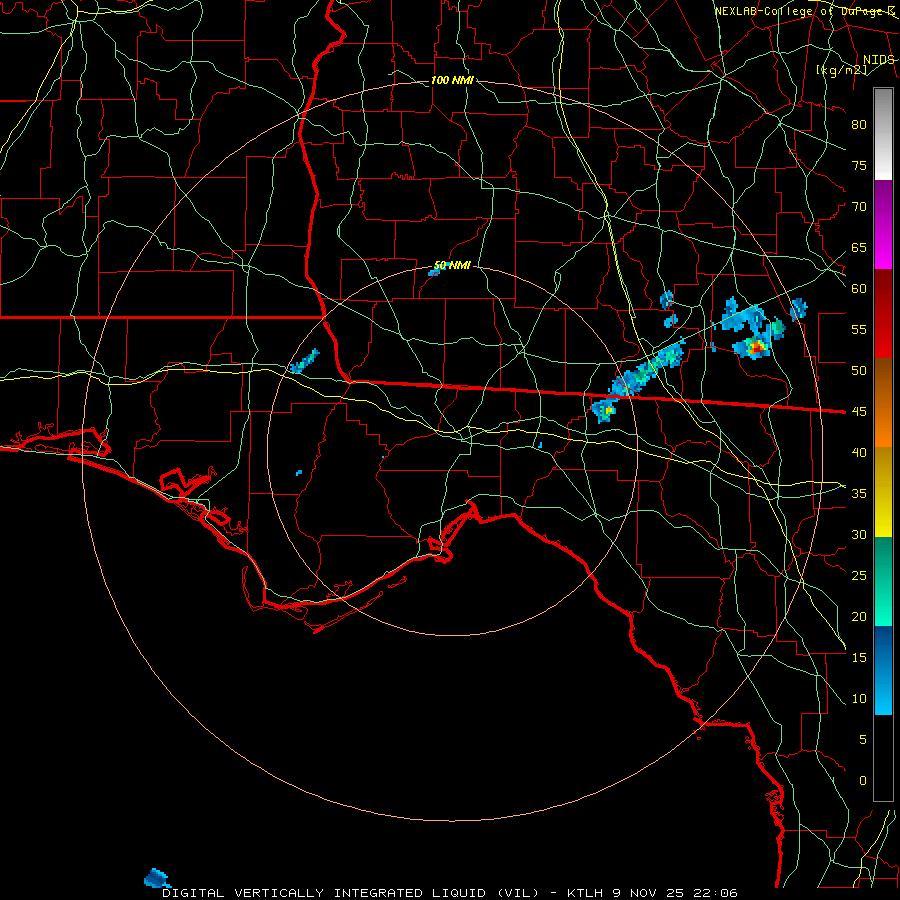Click the NIDS label above the scale
900x900 pixels.
(879, 60)
